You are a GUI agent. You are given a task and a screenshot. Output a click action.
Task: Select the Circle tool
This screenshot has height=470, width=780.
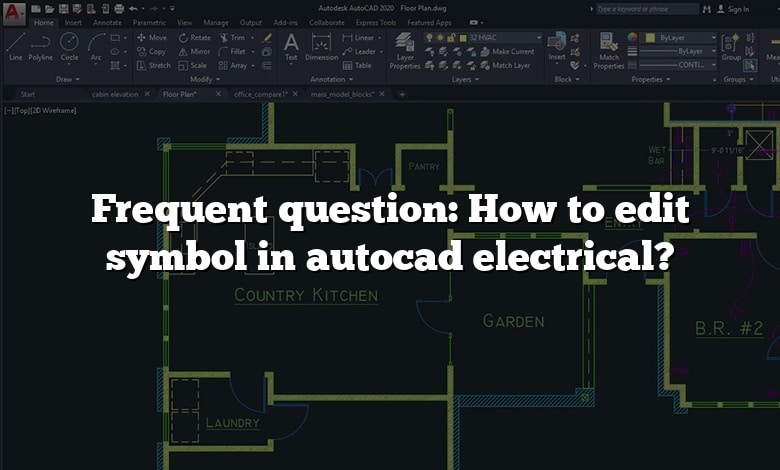tap(69, 47)
